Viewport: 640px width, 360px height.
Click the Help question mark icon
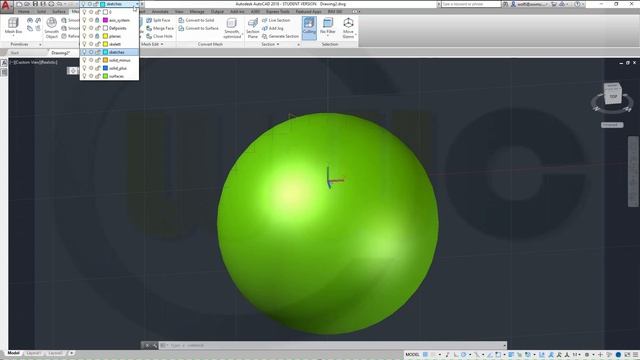(x=577, y=4)
